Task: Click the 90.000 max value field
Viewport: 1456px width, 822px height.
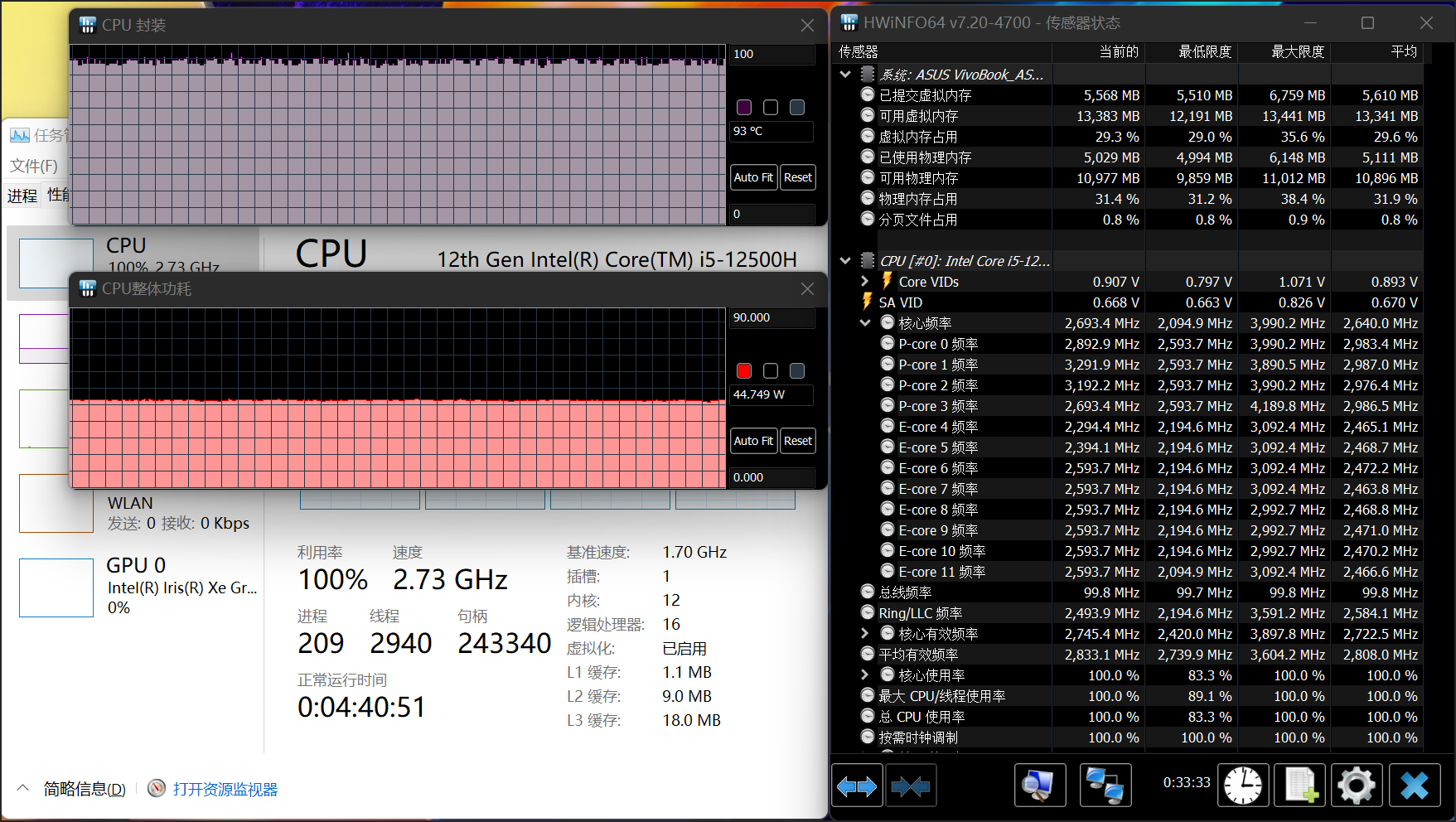Action: [771, 318]
